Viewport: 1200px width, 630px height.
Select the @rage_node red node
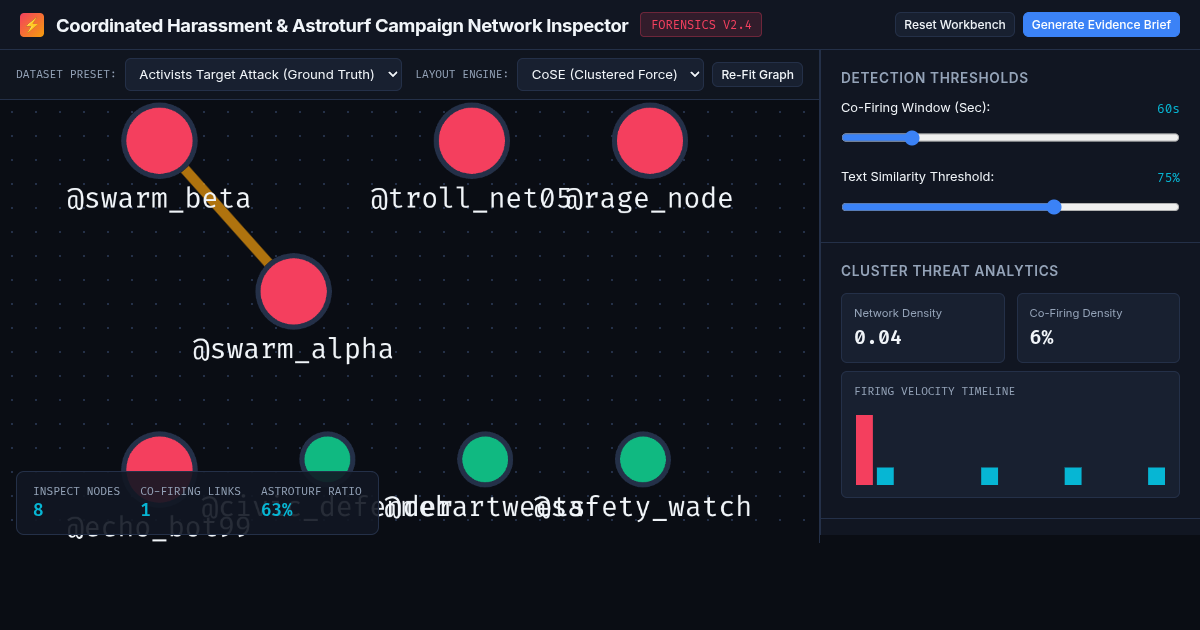pos(650,141)
